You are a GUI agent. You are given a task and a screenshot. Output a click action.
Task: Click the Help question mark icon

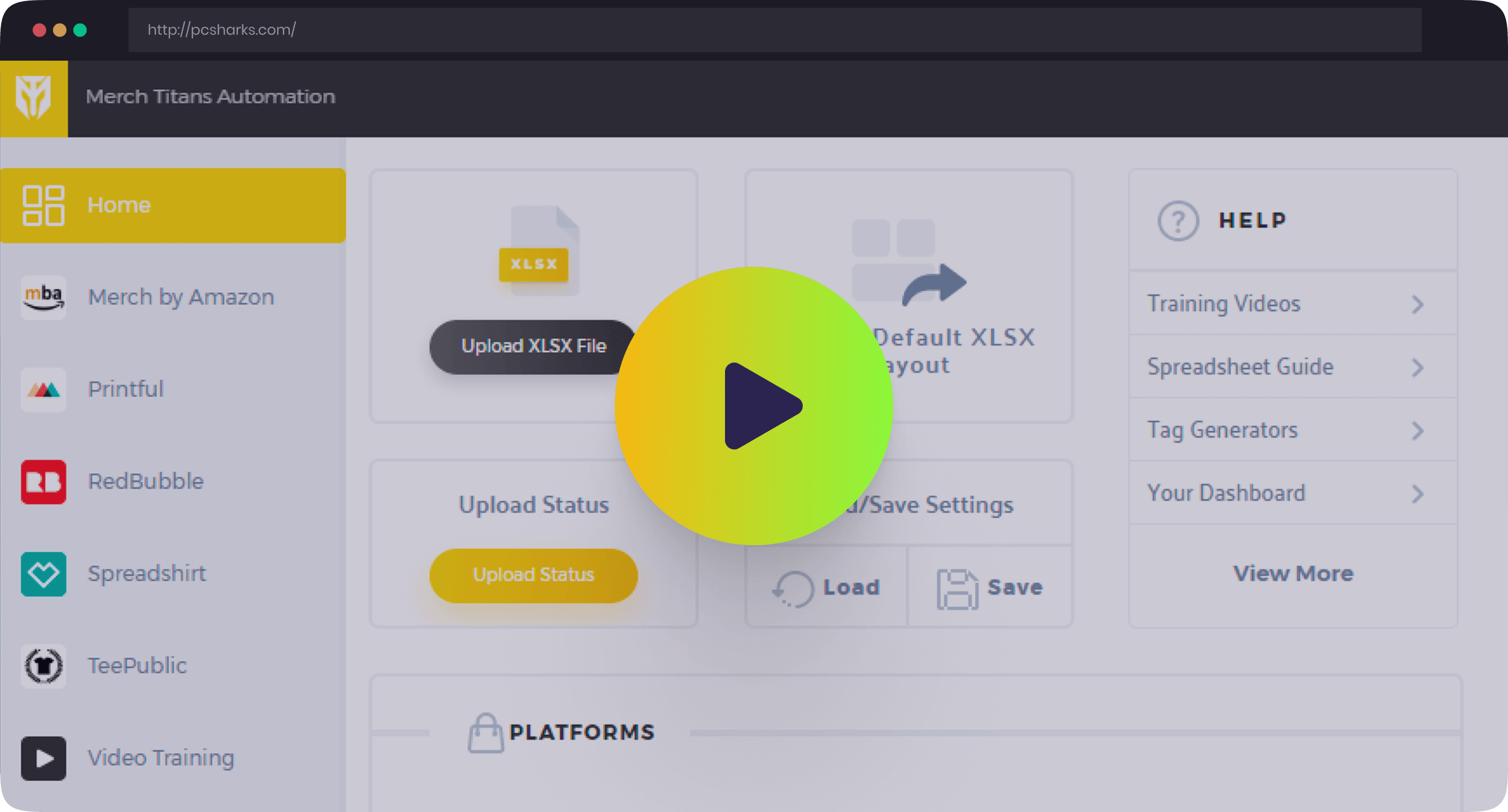(1178, 221)
